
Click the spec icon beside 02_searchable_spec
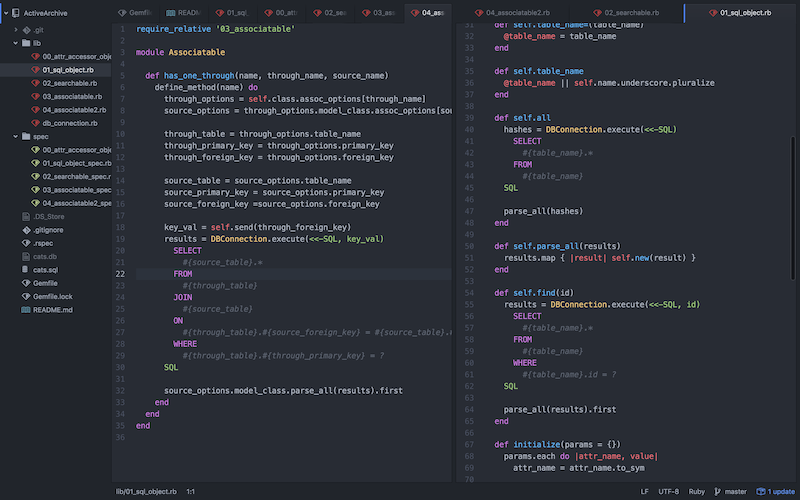[35, 176]
